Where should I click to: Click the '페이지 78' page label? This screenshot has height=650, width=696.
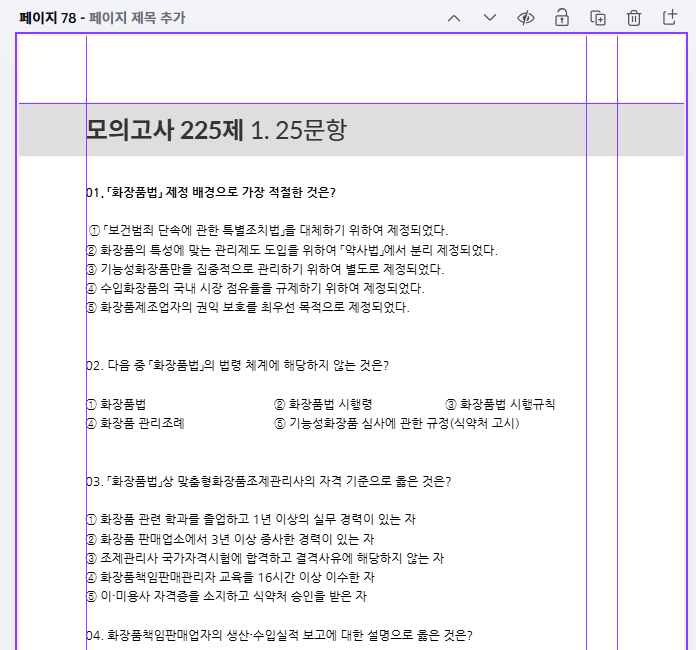tap(47, 18)
